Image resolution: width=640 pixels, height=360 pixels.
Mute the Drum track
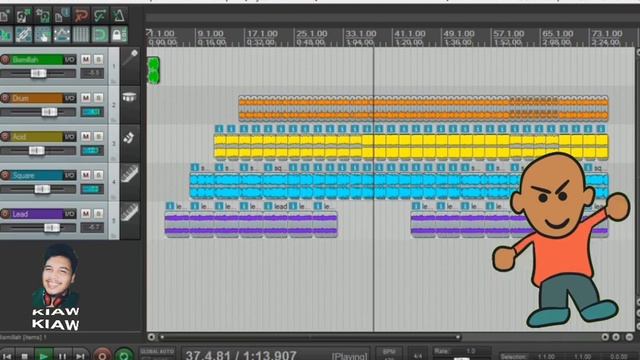[86, 98]
